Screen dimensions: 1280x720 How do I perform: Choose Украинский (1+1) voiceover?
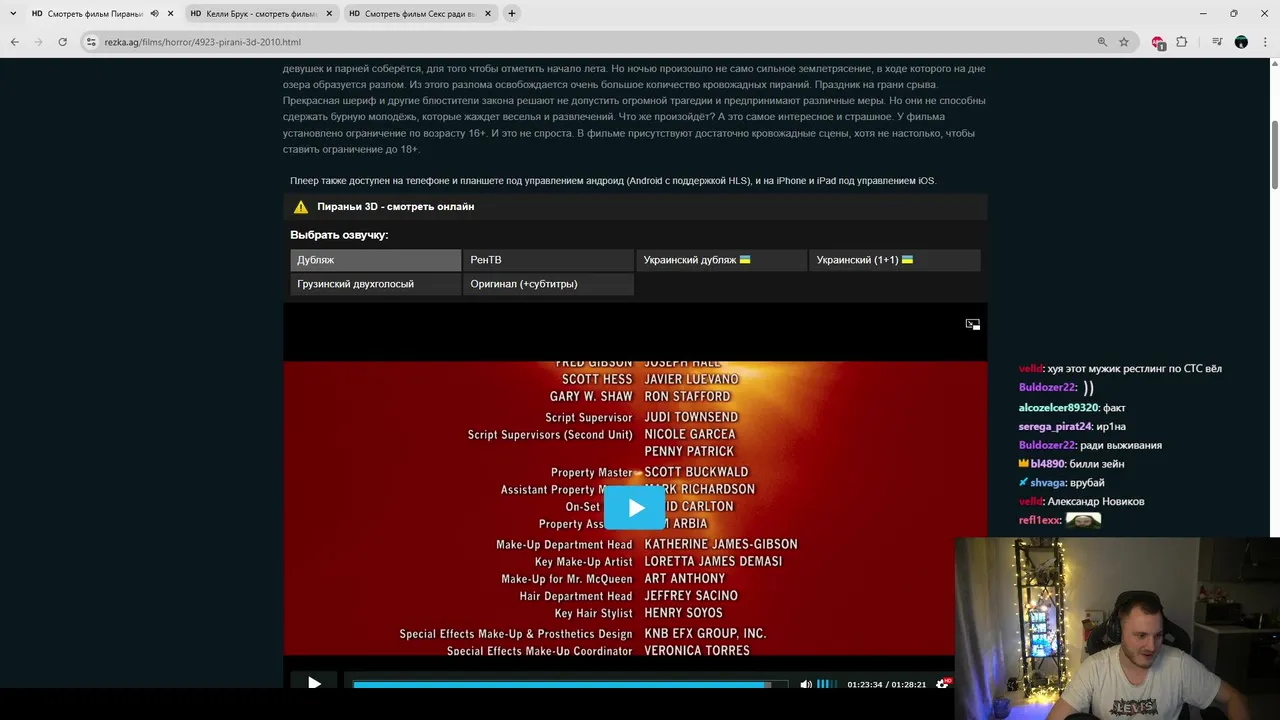(x=894, y=260)
